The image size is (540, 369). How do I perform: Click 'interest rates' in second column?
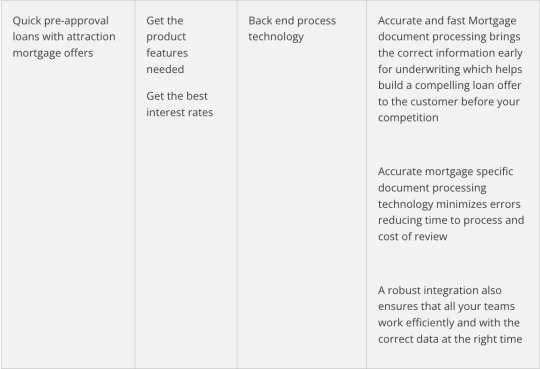pyautogui.click(x=179, y=112)
